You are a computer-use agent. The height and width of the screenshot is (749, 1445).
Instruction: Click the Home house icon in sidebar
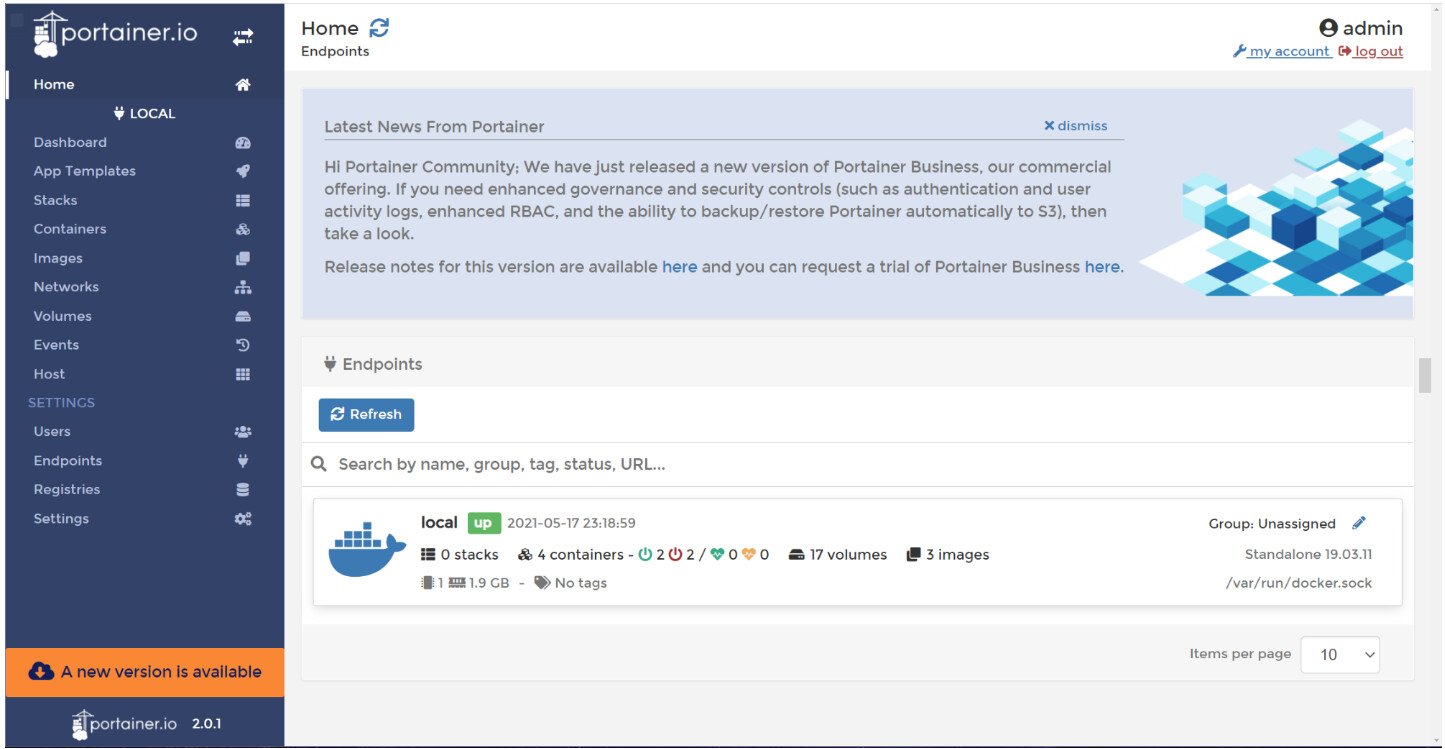pyautogui.click(x=243, y=85)
